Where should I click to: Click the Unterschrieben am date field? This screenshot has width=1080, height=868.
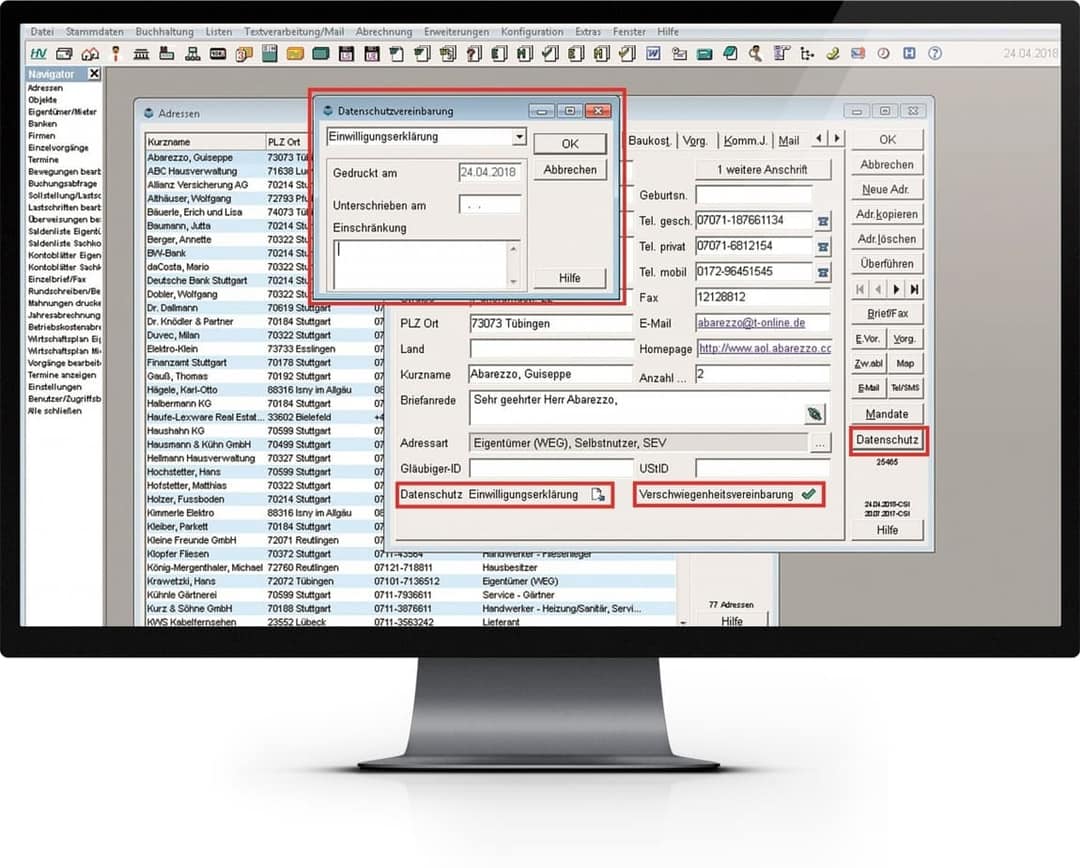pyautogui.click(x=490, y=205)
